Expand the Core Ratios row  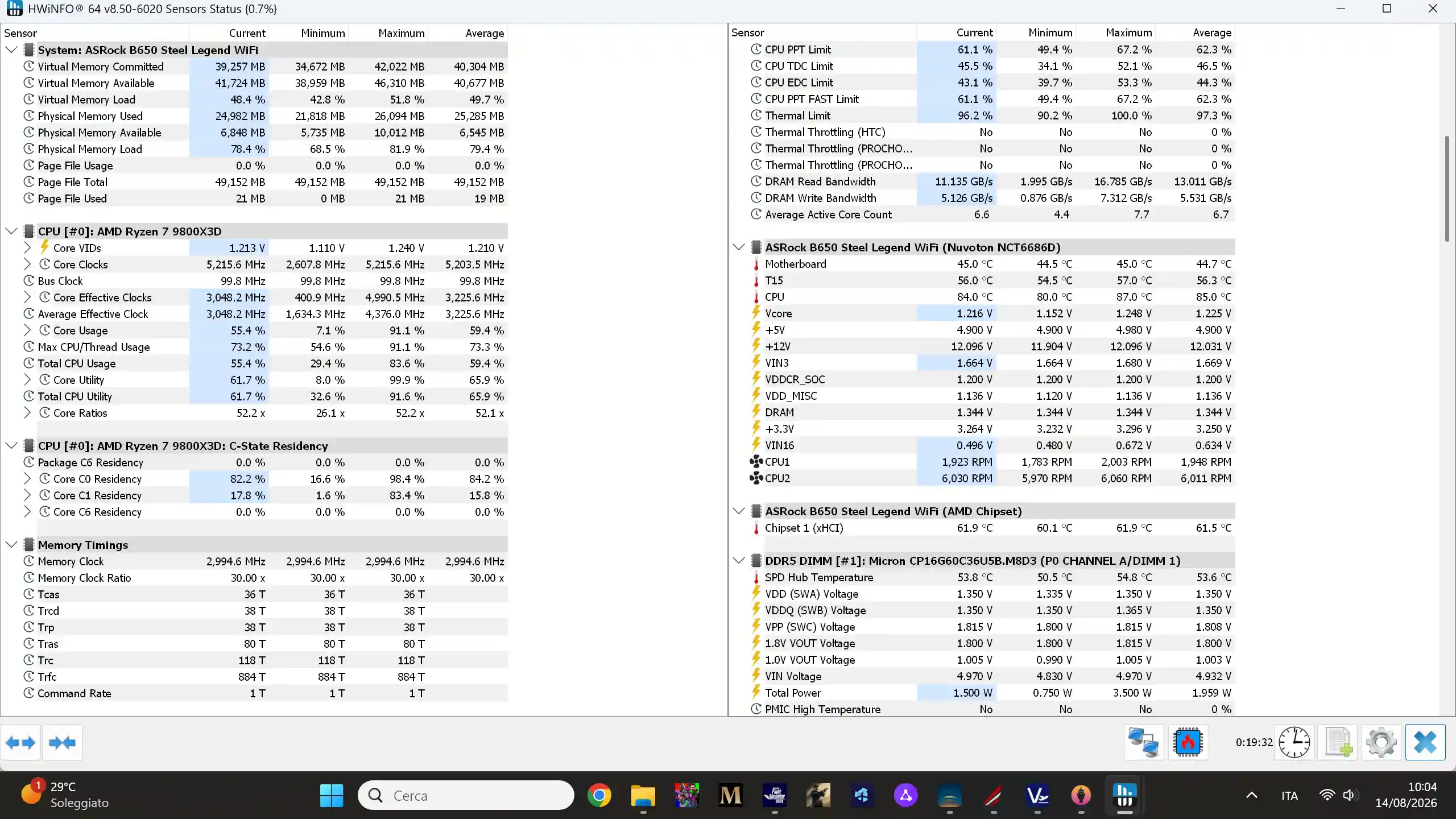click(x=27, y=413)
